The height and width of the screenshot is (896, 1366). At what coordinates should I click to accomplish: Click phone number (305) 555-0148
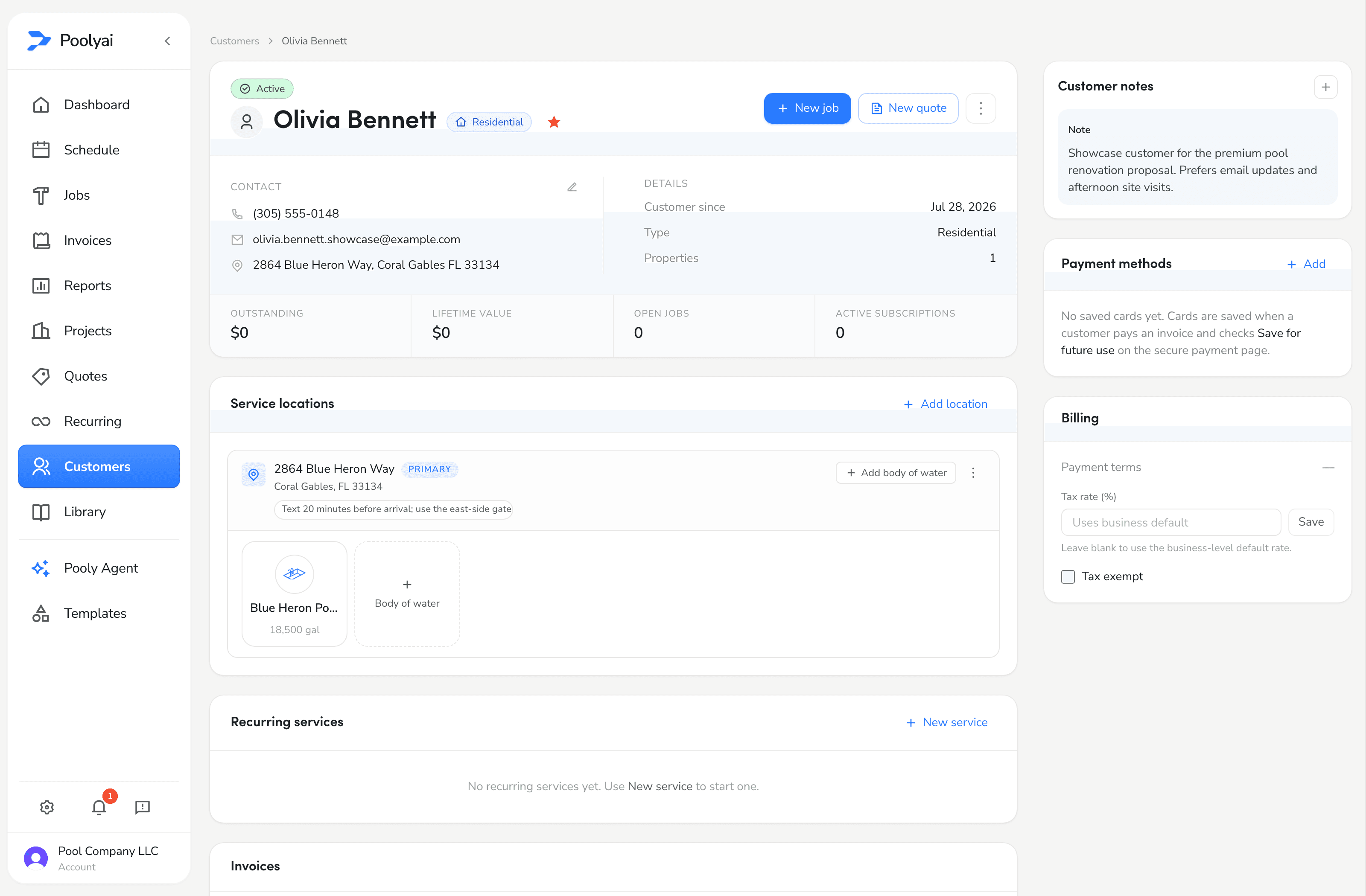click(295, 213)
